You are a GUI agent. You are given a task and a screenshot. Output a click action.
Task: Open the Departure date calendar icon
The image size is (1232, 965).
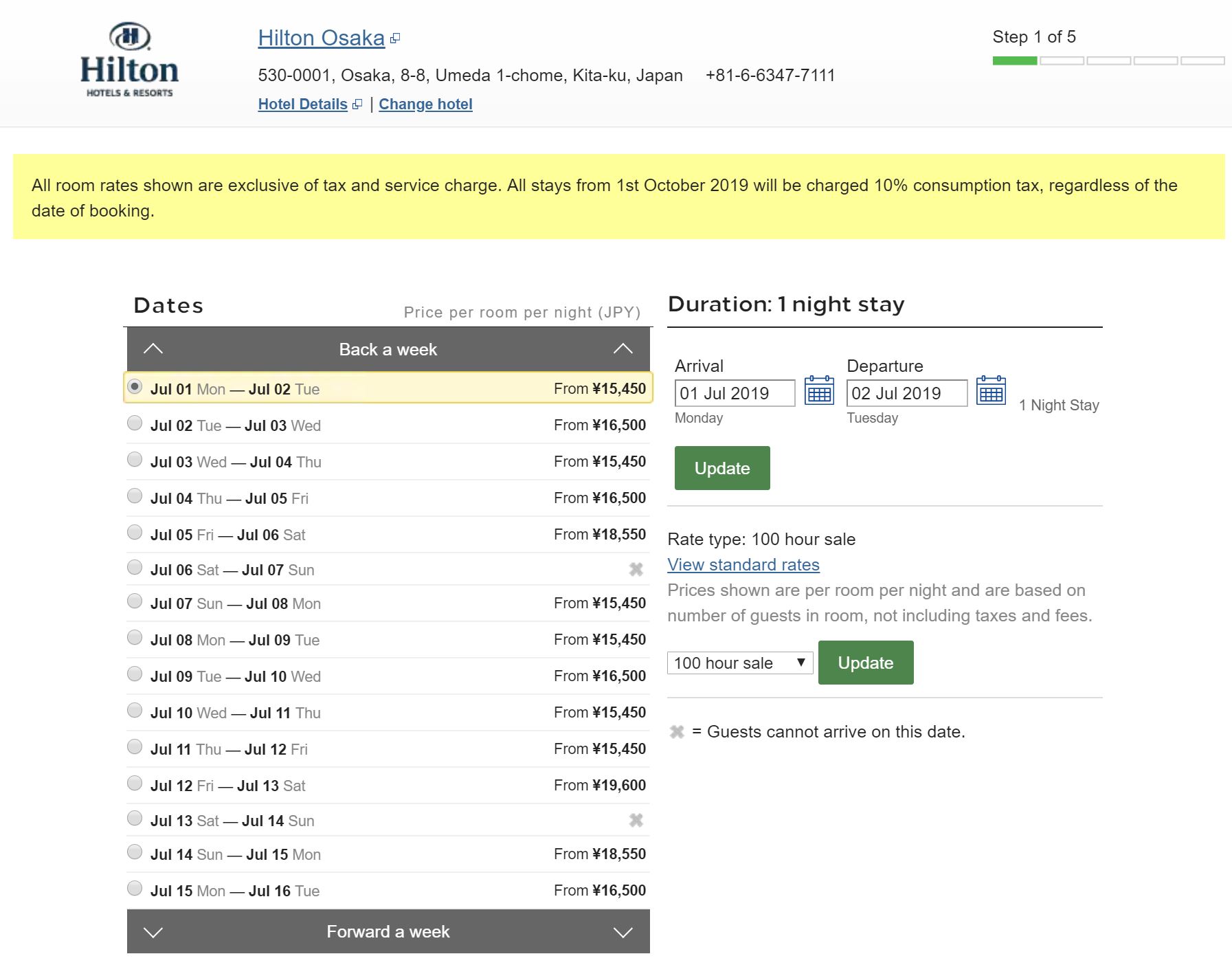991,390
